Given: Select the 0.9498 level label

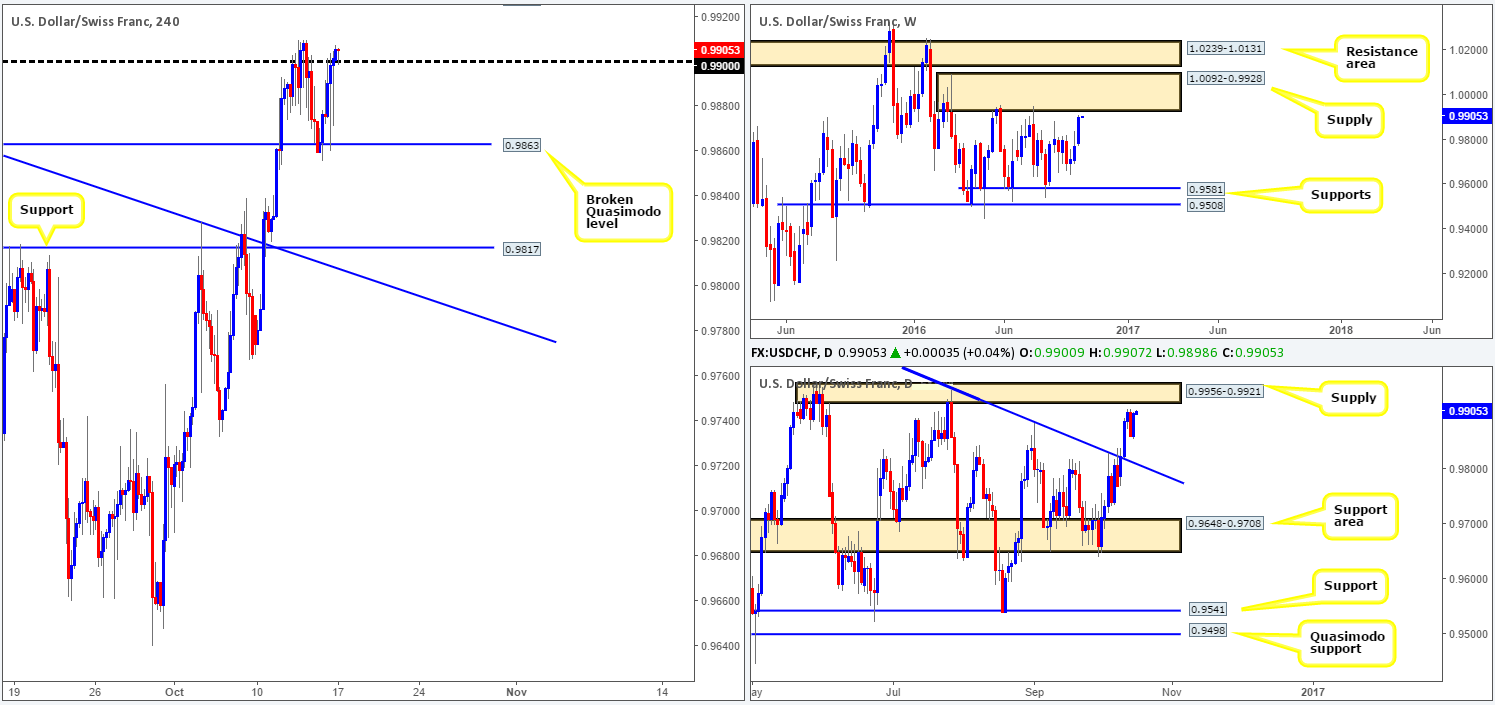Looking at the screenshot, I should (1208, 631).
